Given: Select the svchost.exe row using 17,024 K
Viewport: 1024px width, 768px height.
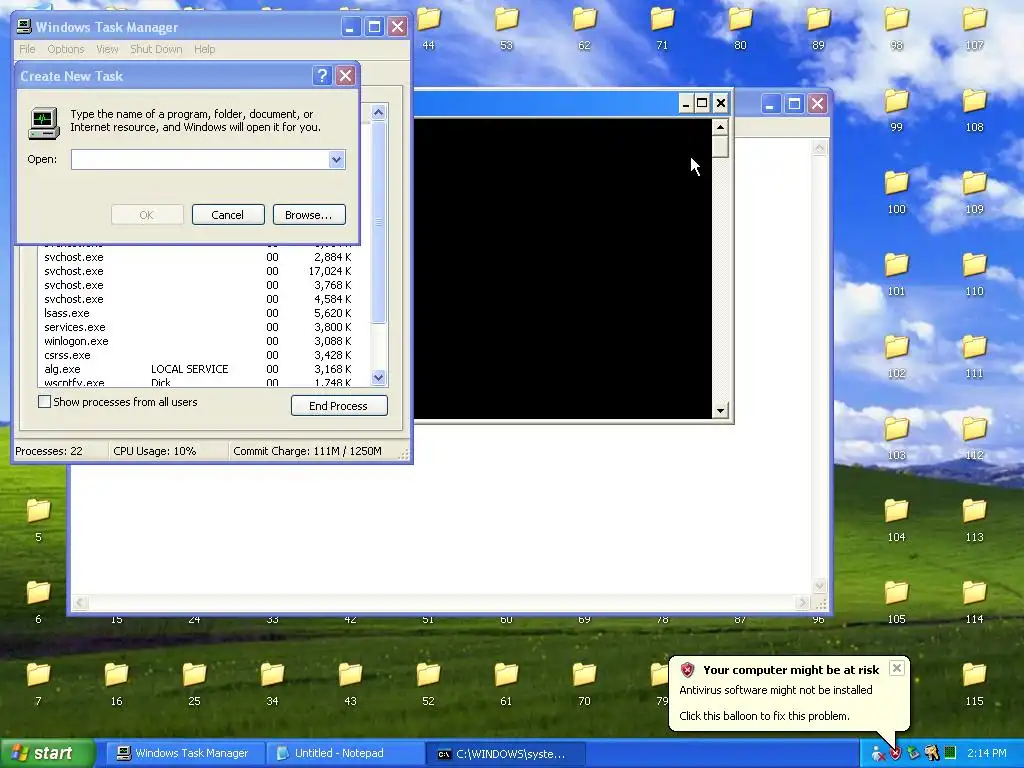Looking at the screenshot, I should 204,271.
